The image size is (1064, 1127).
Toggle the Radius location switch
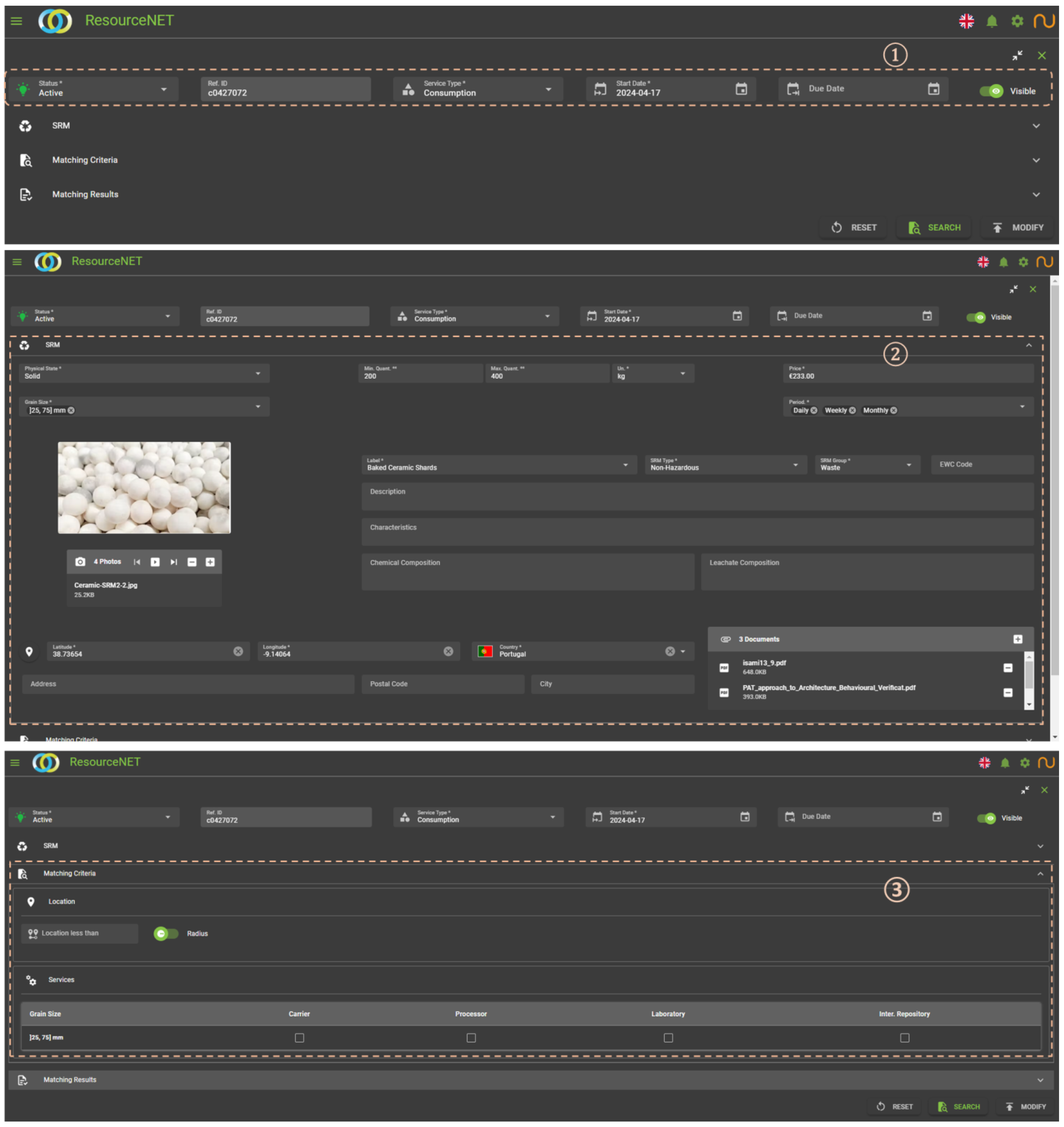click(x=165, y=933)
